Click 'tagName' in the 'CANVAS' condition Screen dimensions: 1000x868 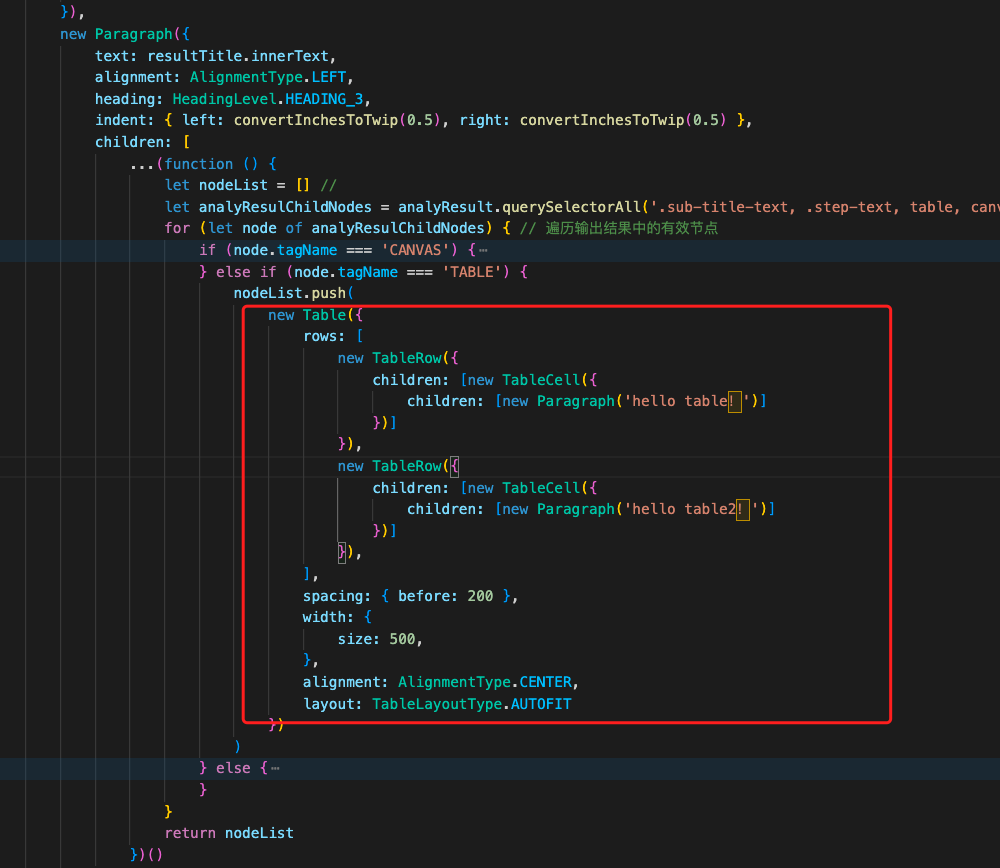tap(307, 250)
